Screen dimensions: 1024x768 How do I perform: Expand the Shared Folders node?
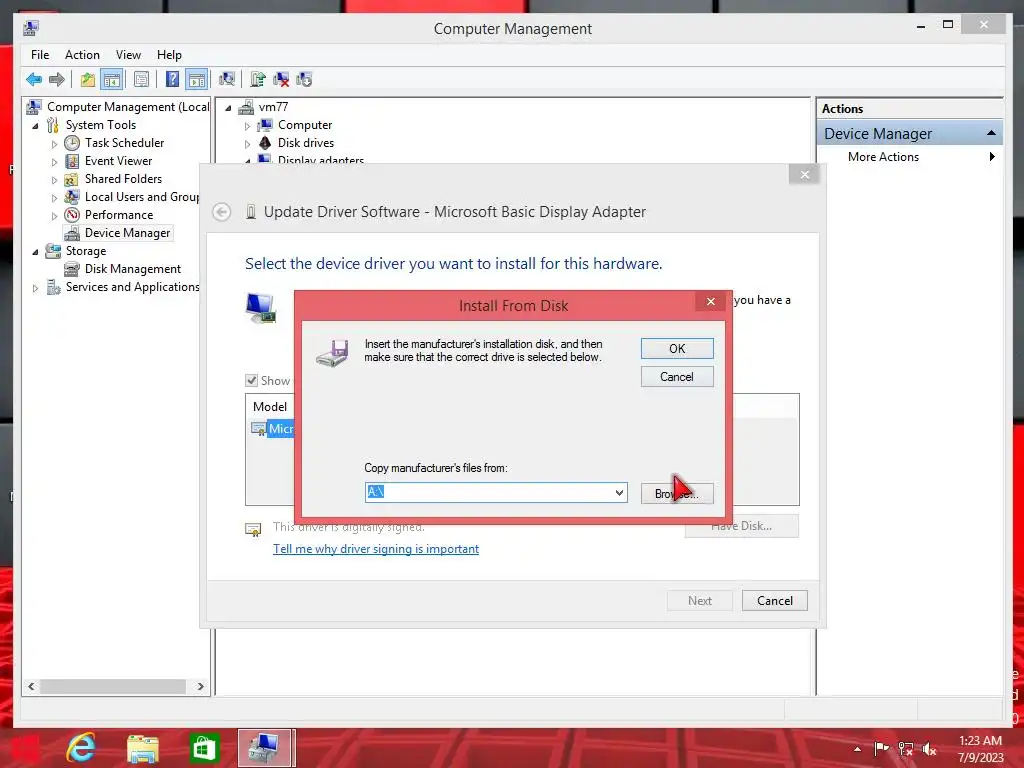54,180
